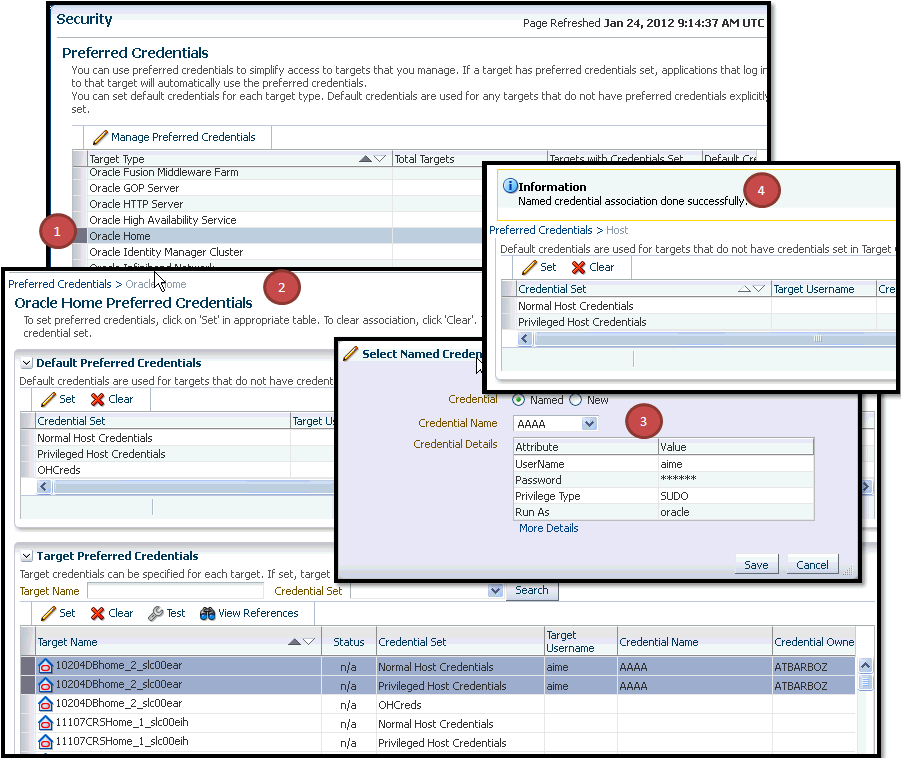
Task: Sort Target Name column descending in target table
Action: [309, 642]
